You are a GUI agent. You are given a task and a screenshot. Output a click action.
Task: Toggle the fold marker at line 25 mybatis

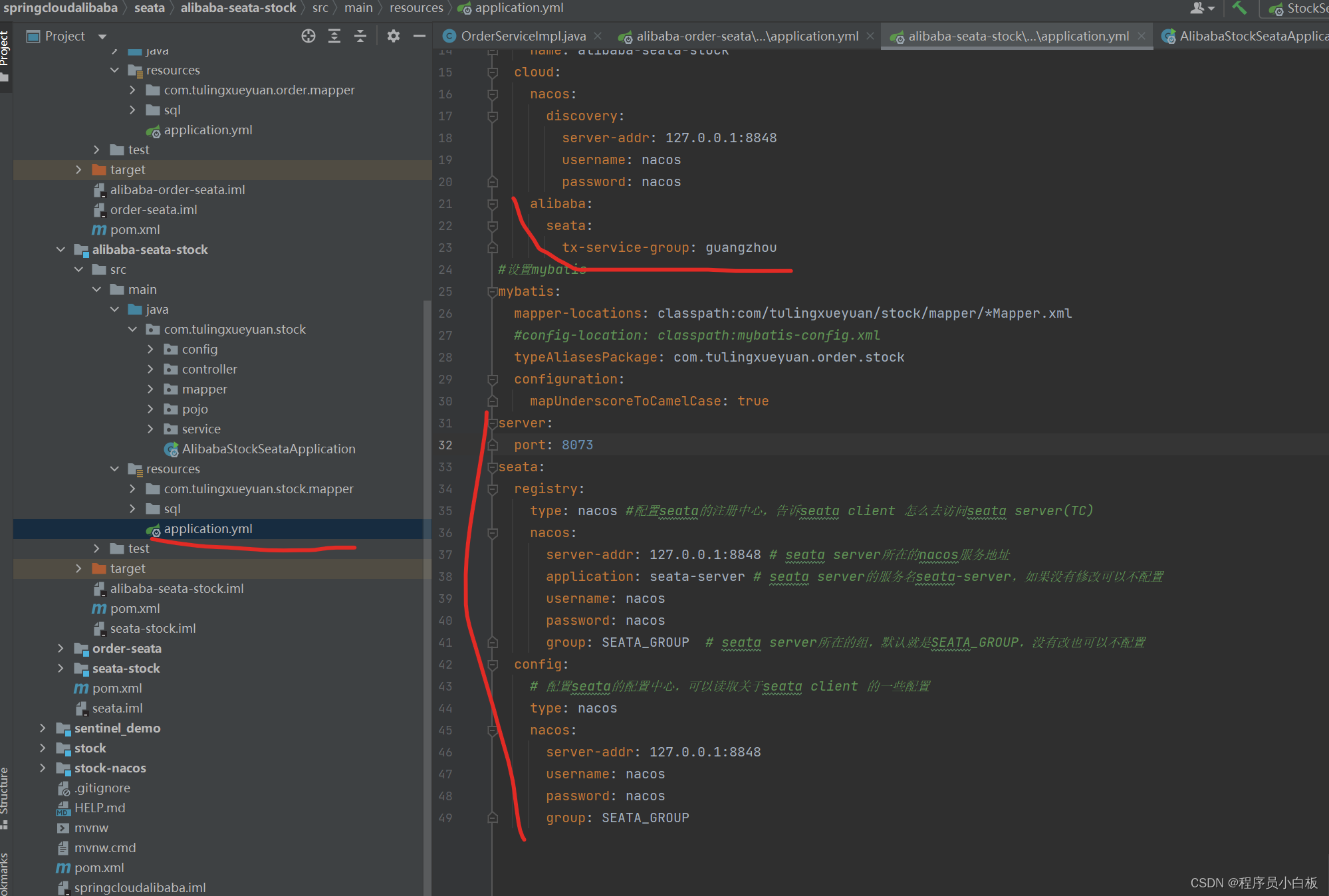pos(493,292)
